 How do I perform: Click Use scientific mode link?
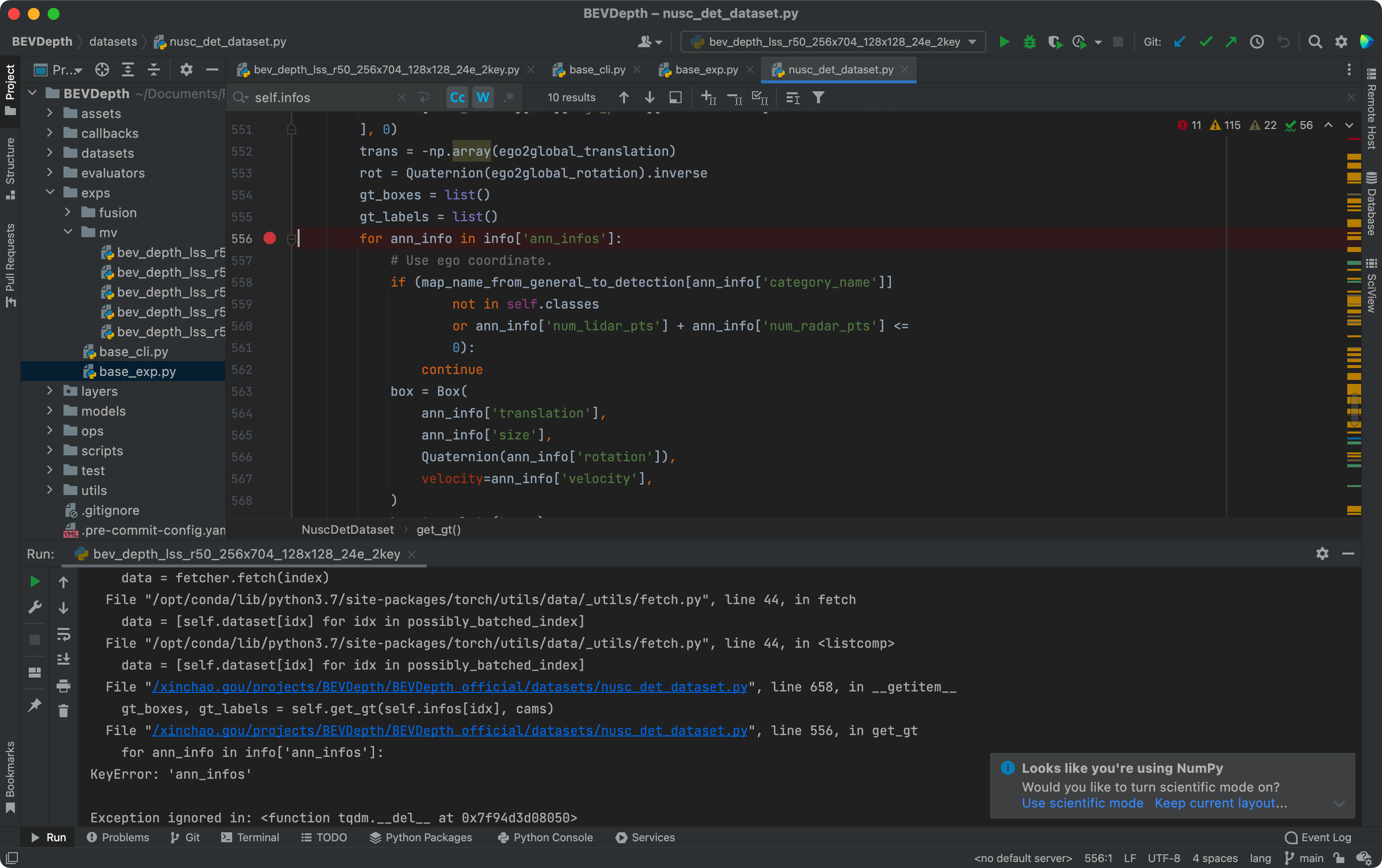(x=1081, y=803)
